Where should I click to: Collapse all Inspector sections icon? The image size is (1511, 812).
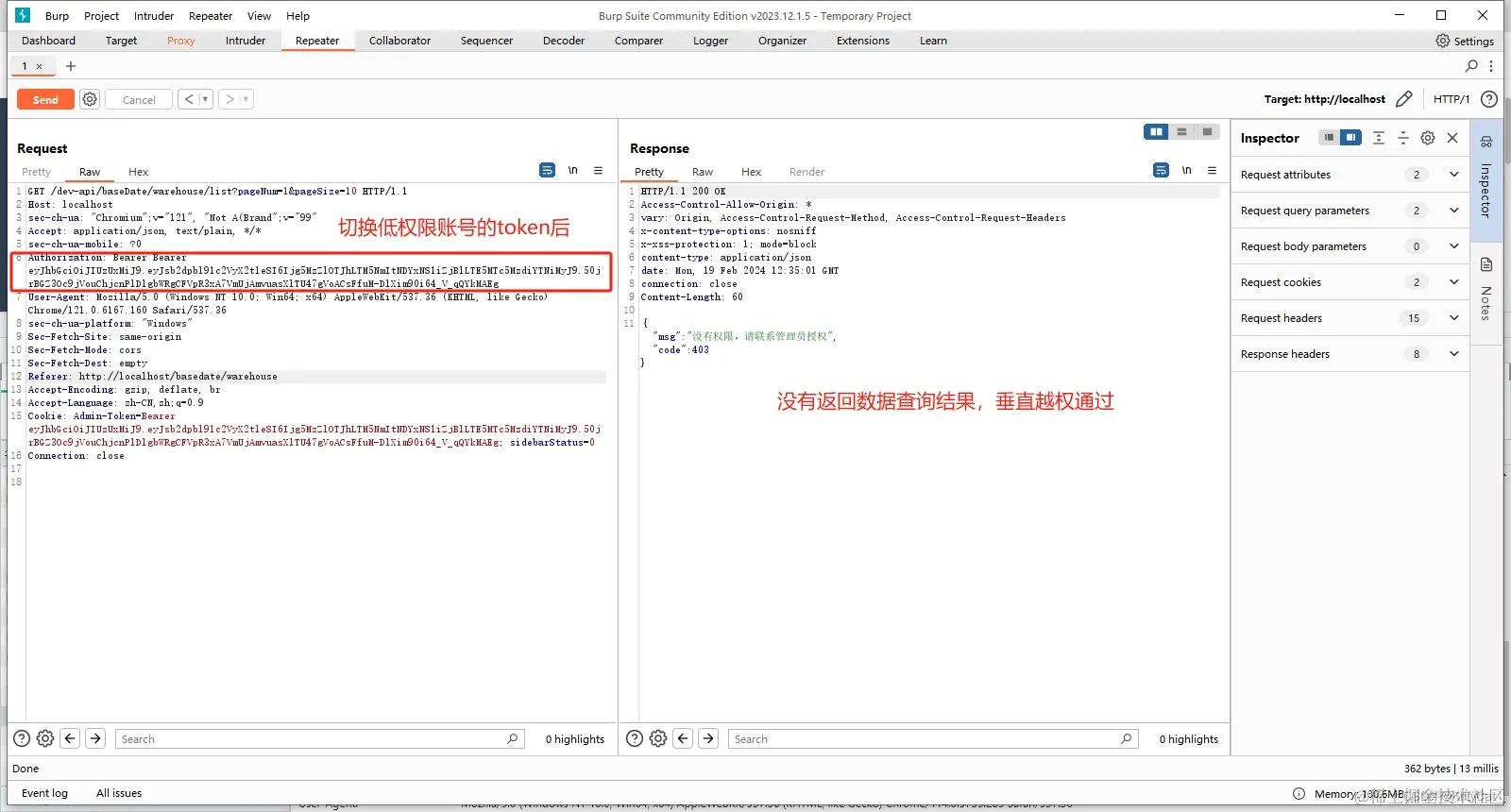coord(1403,138)
